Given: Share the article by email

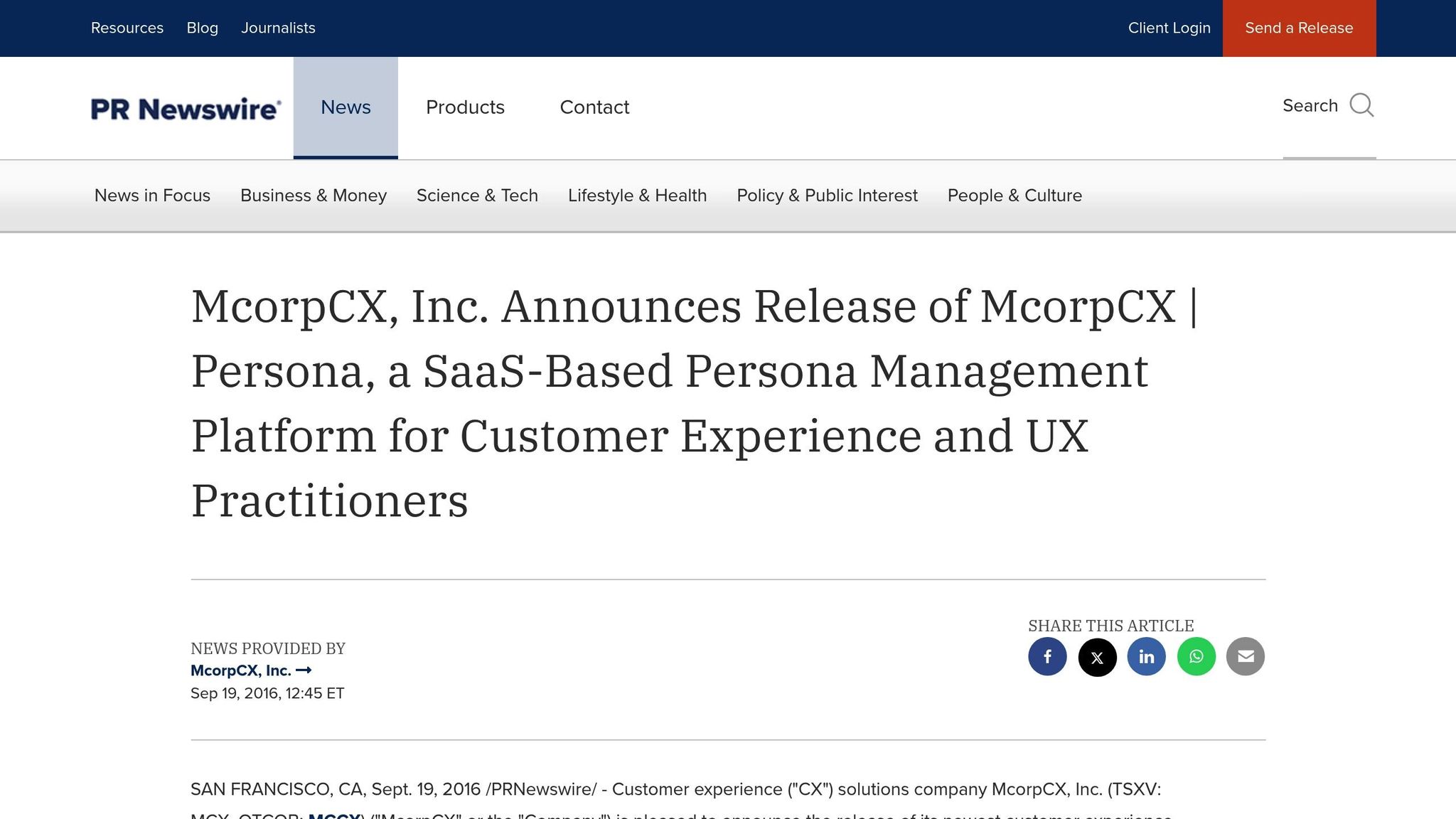Looking at the screenshot, I should [1245, 657].
